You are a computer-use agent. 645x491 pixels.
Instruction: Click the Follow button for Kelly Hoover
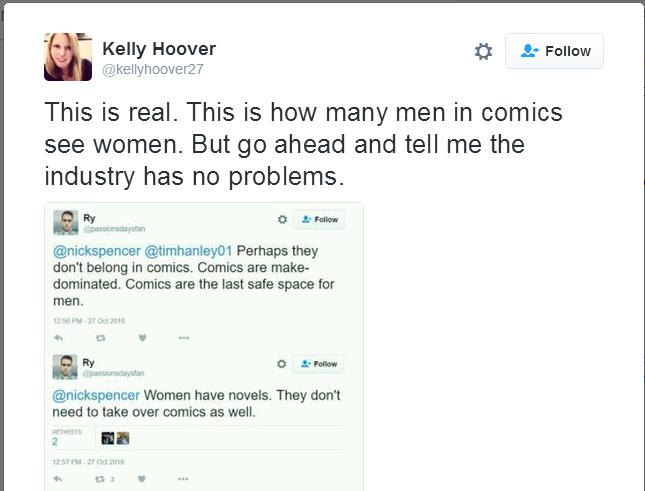coord(554,51)
